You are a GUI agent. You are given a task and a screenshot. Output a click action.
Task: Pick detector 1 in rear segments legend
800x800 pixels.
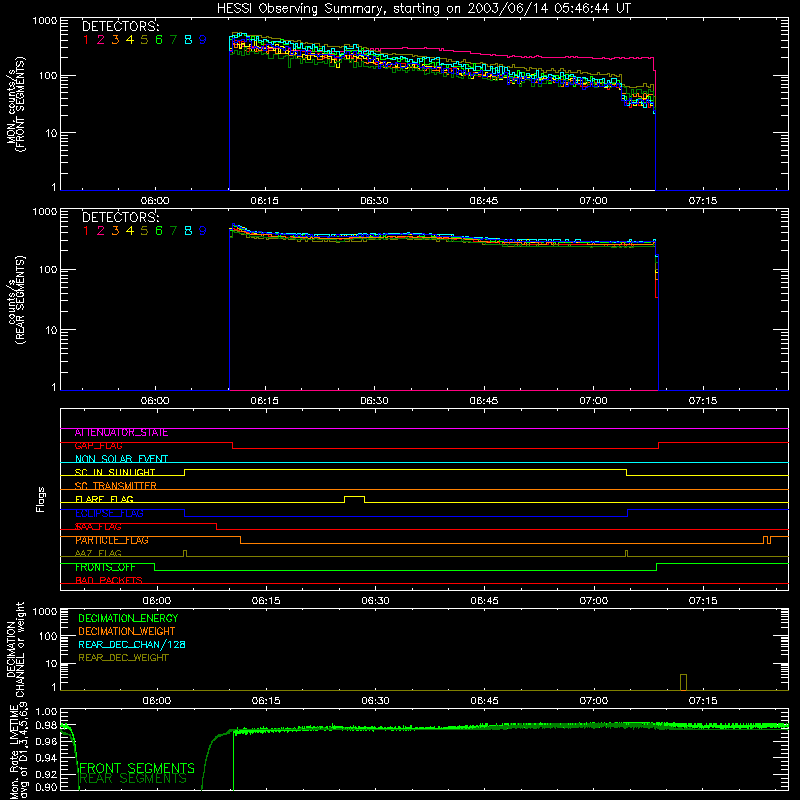coord(86,231)
